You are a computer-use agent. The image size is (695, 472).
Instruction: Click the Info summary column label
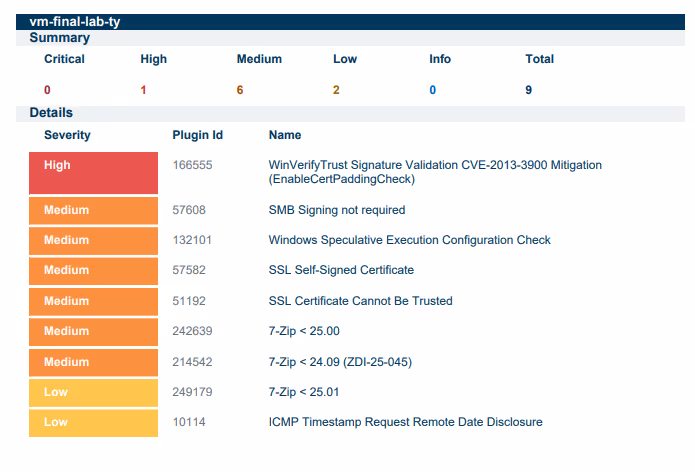click(x=440, y=59)
